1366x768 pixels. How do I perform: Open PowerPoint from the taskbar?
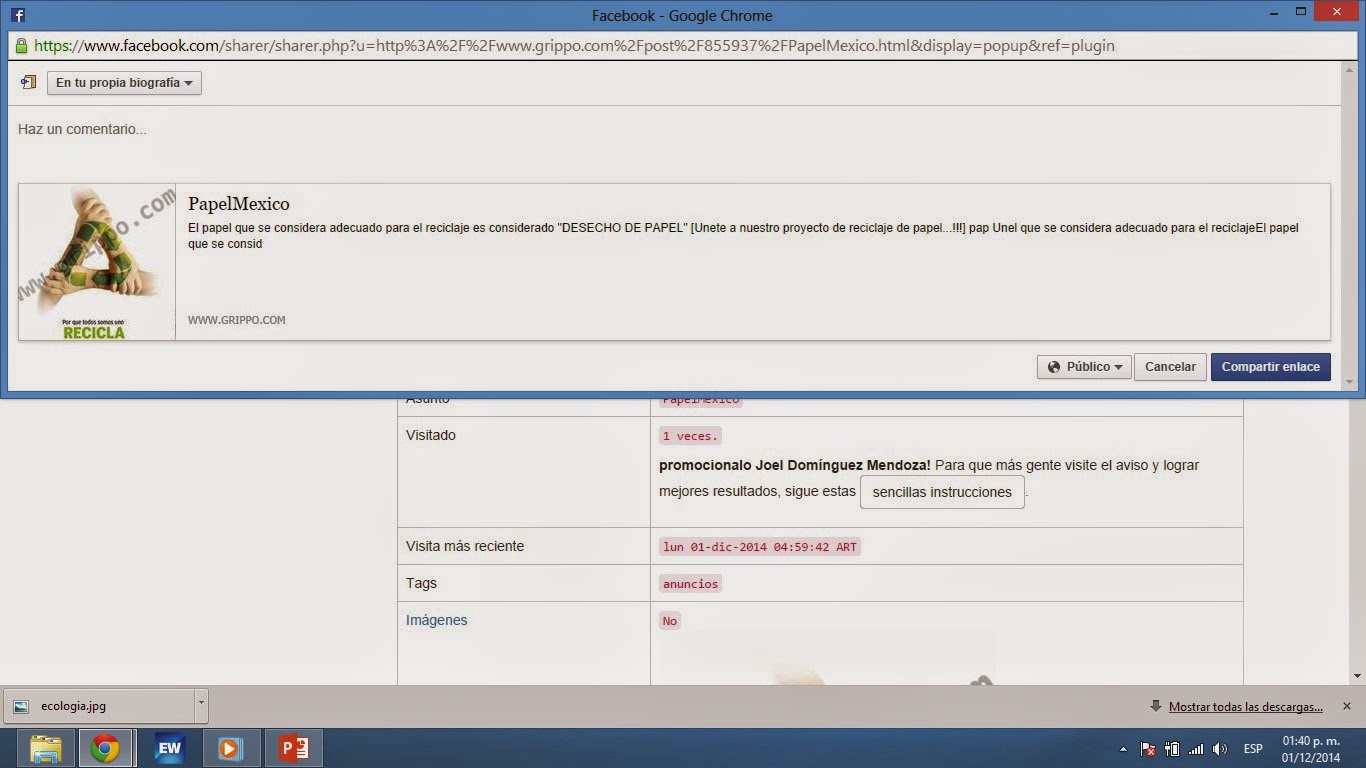tap(293, 748)
